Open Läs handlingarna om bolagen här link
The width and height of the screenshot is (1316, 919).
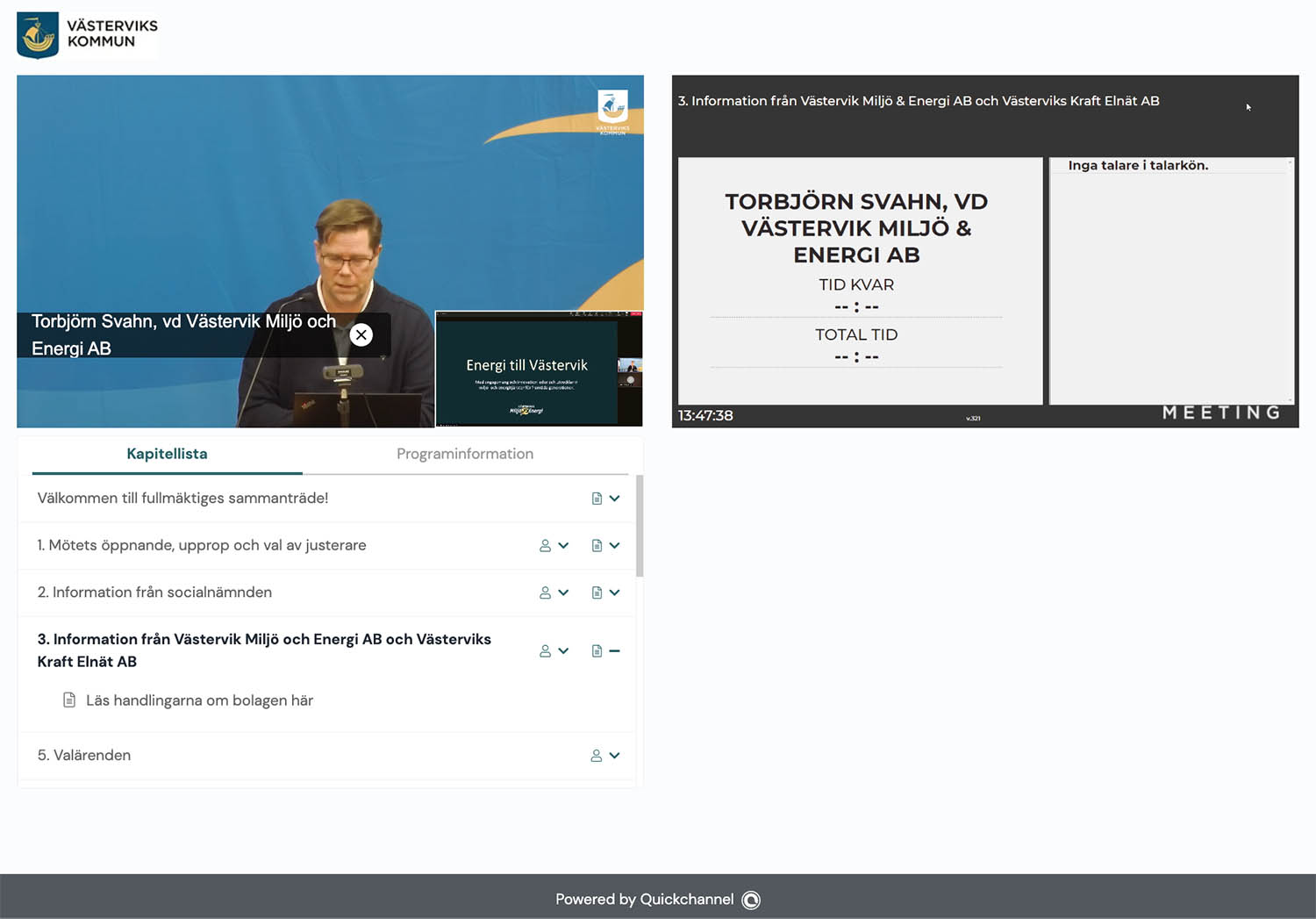(199, 700)
